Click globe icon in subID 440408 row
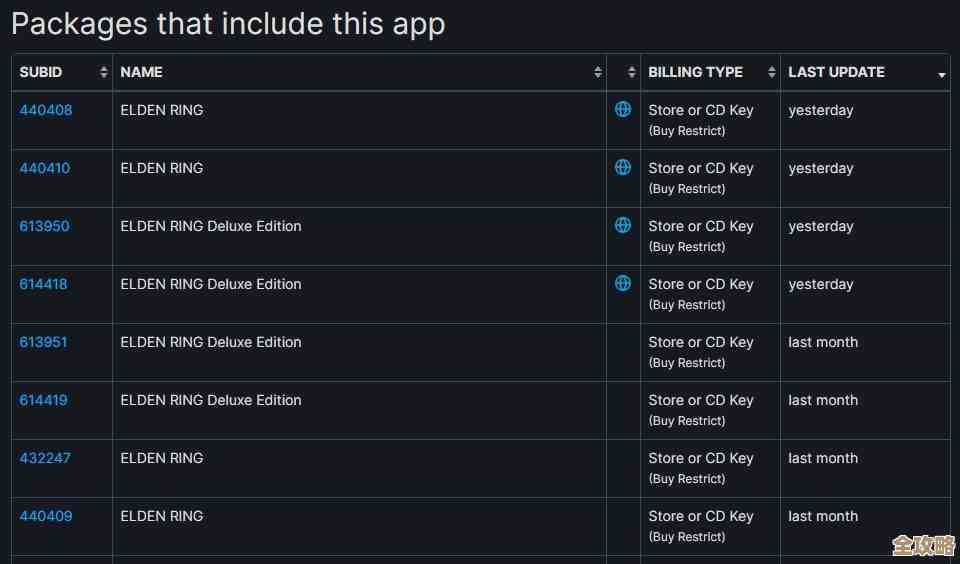This screenshot has width=960, height=564. [623, 109]
